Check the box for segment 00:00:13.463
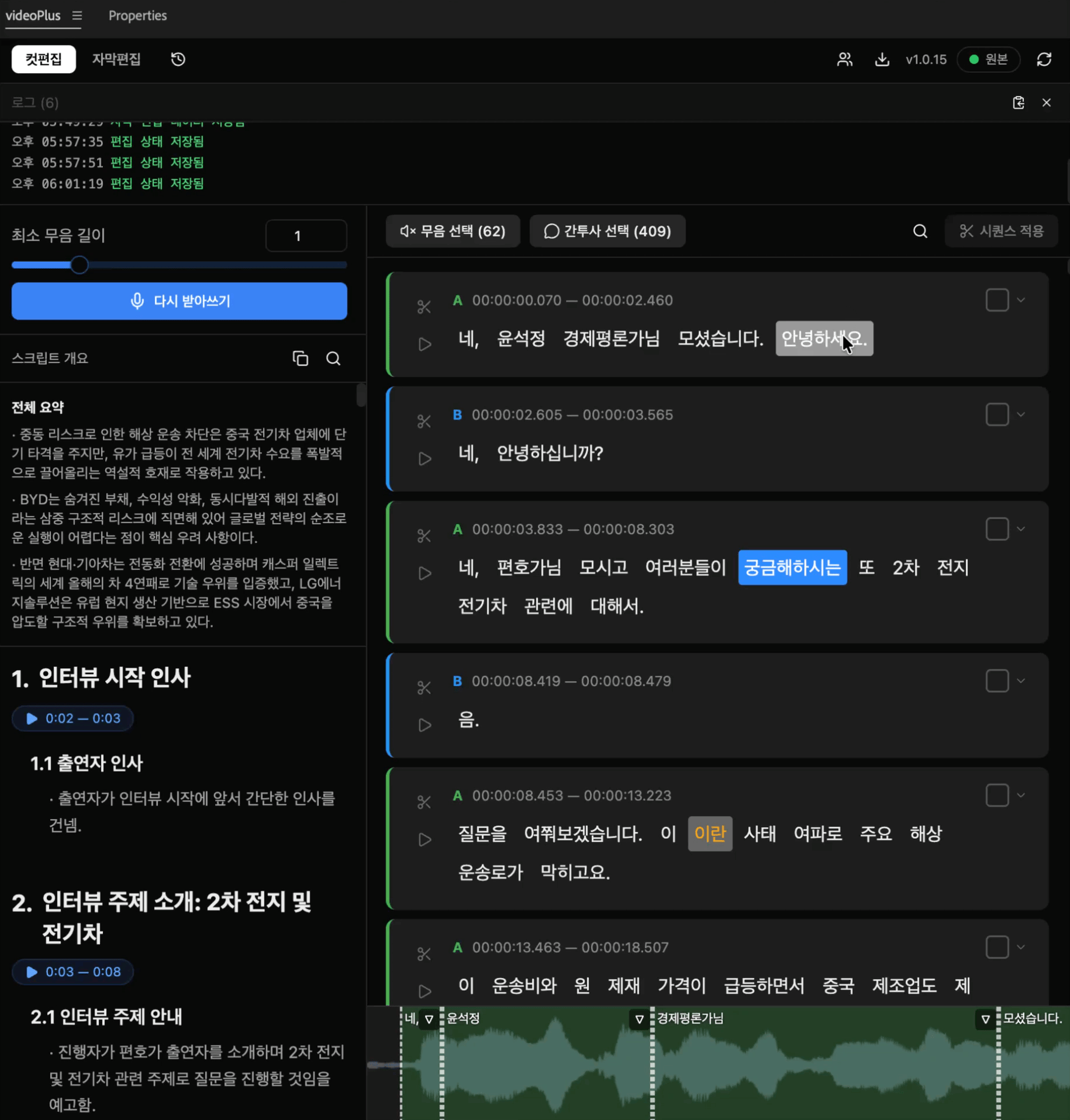 tap(997, 948)
